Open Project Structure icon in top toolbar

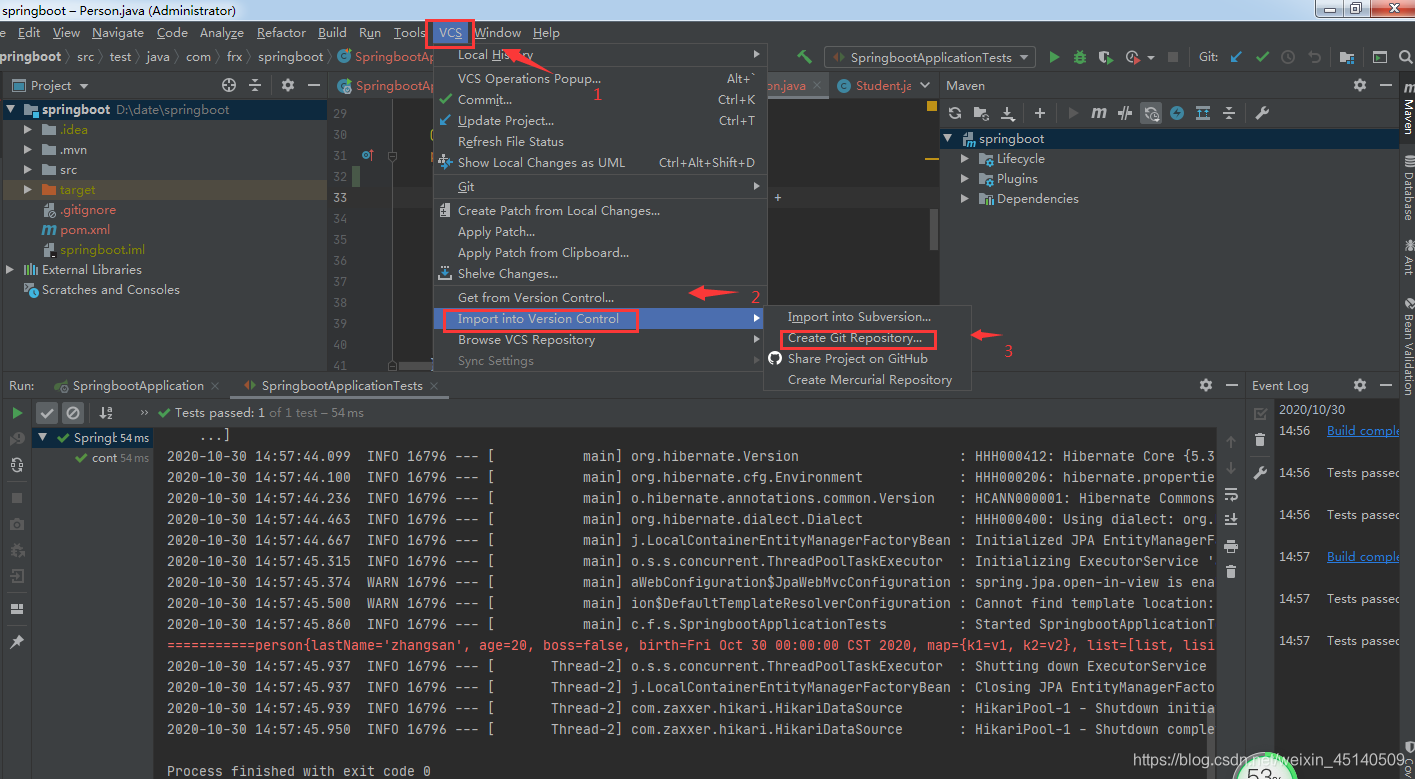[x=1346, y=57]
